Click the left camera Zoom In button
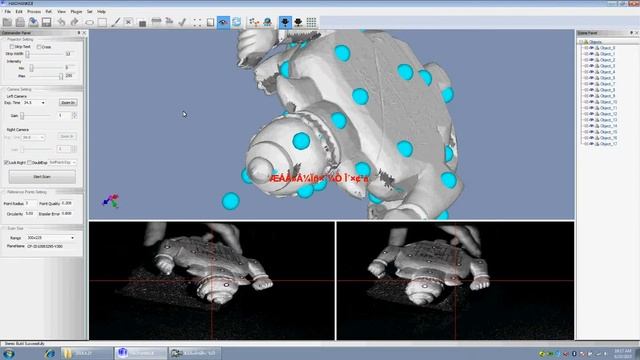 68,102
